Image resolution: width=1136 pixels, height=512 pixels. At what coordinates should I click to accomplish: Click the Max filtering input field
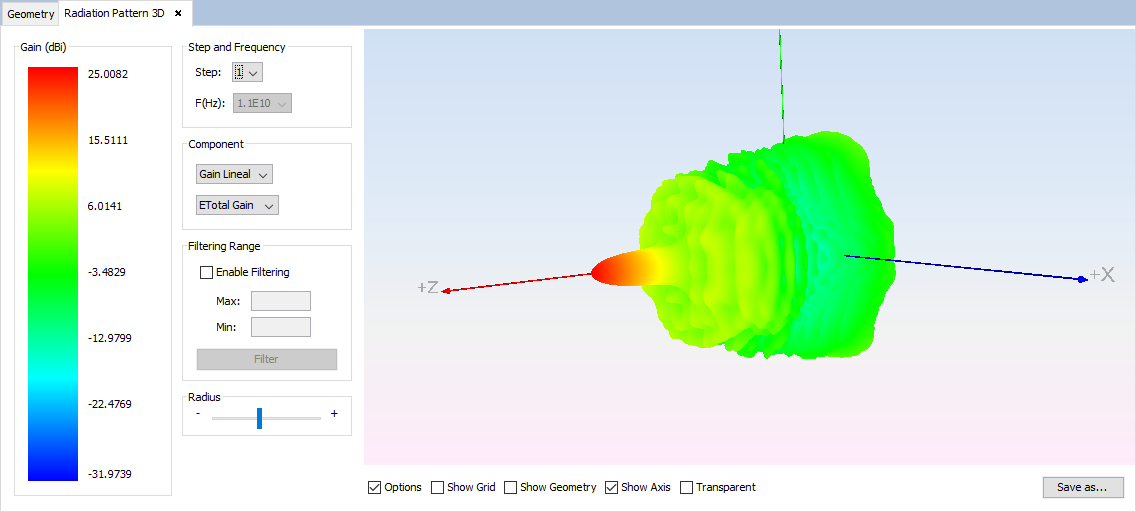coord(280,301)
